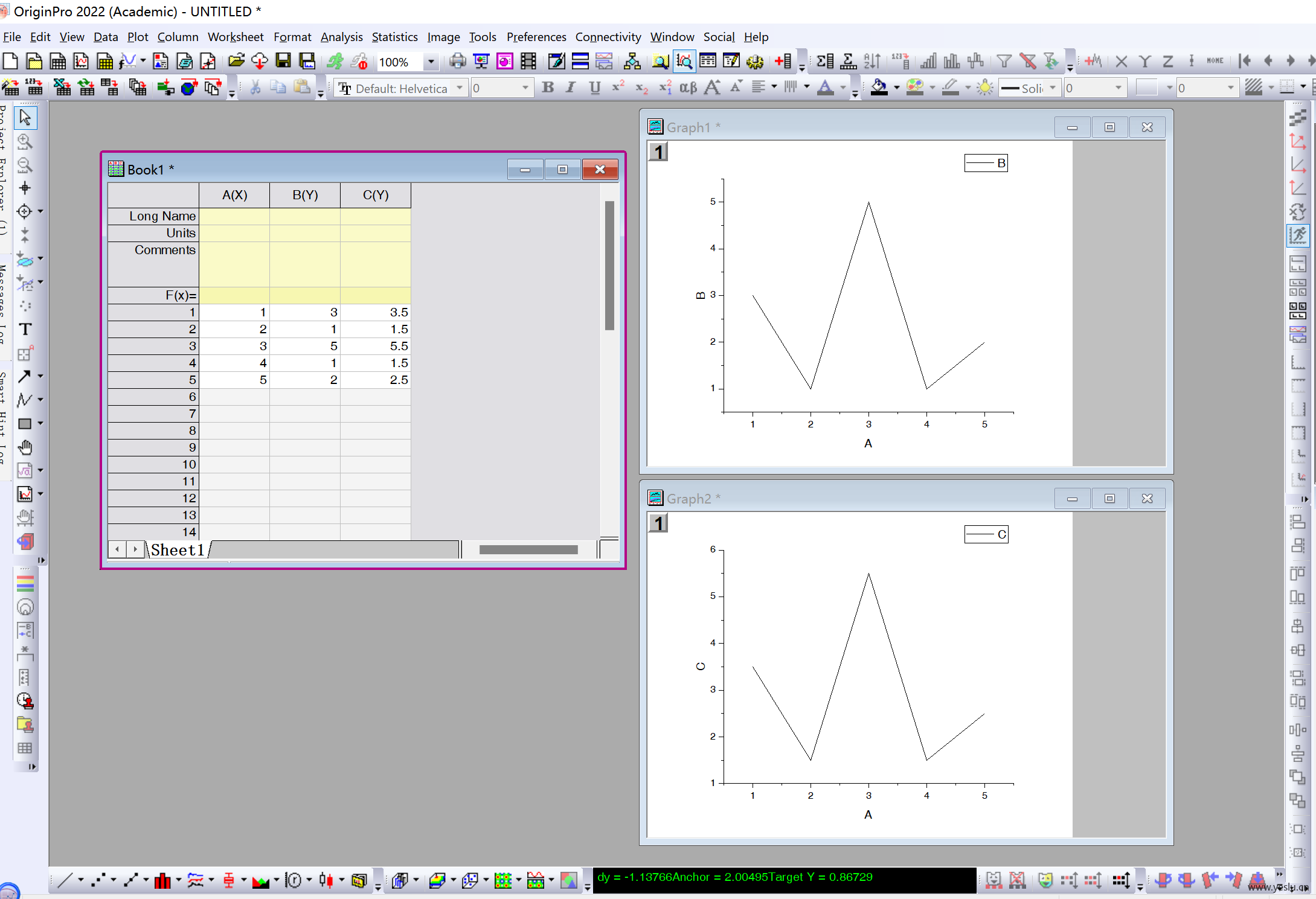Toggle Italic text formatting
This screenshot has width=1316, height=899.
(571, 88)
